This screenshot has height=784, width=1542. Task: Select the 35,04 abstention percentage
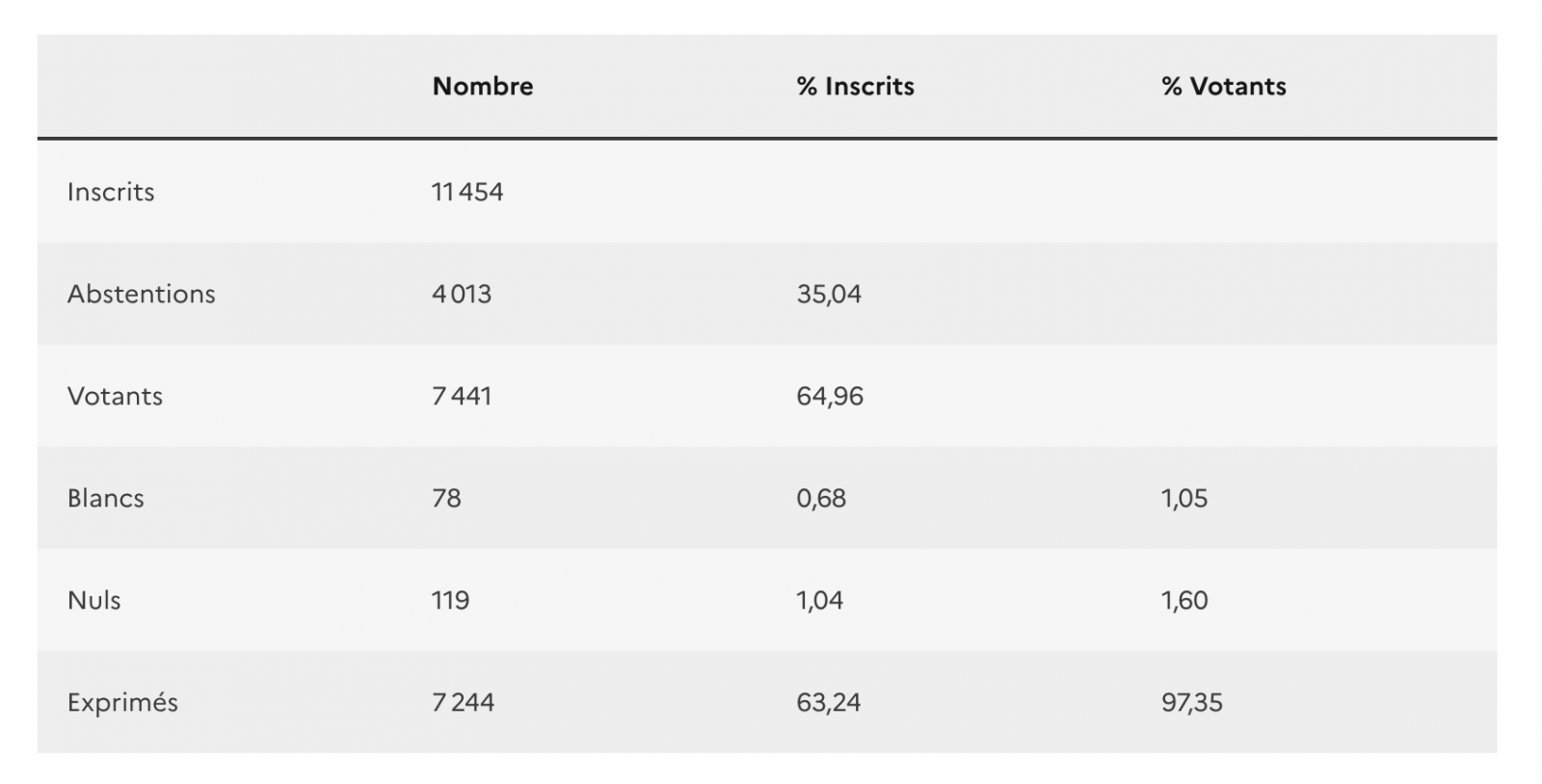pos(829,294)
